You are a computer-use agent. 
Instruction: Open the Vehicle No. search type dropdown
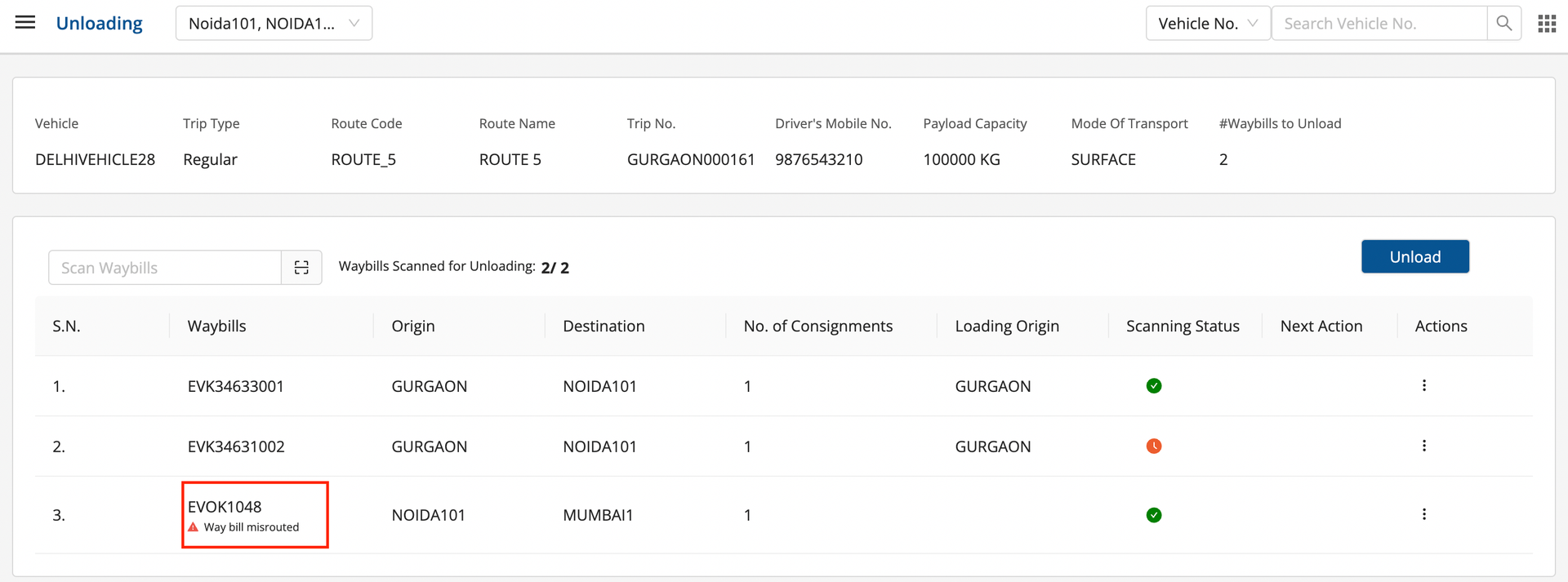[x=1207, y=24]
